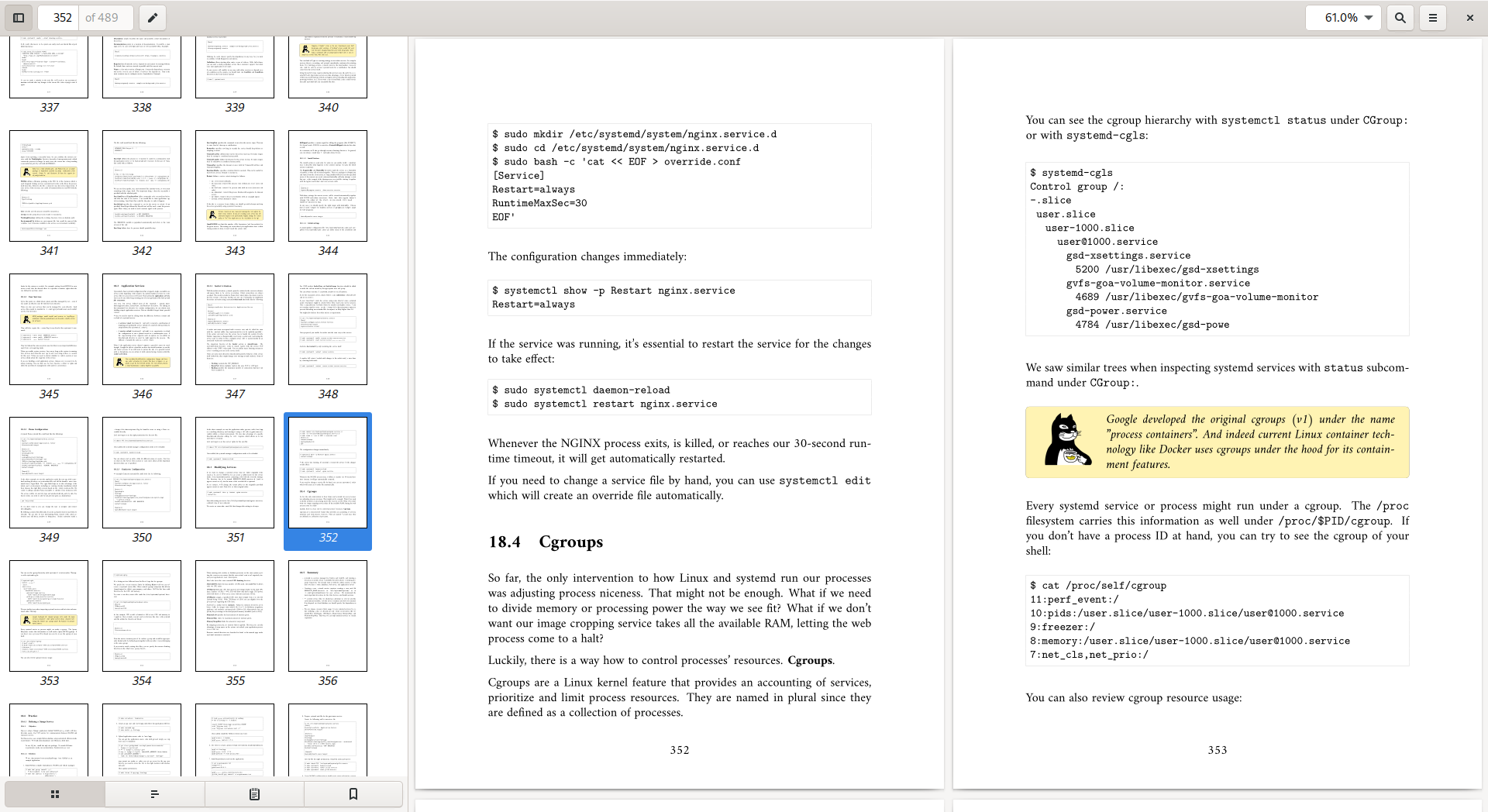Click page number 352 at page bottom
The height and width of the screenshot is (812, 1488).
click(x=680, y=750)
